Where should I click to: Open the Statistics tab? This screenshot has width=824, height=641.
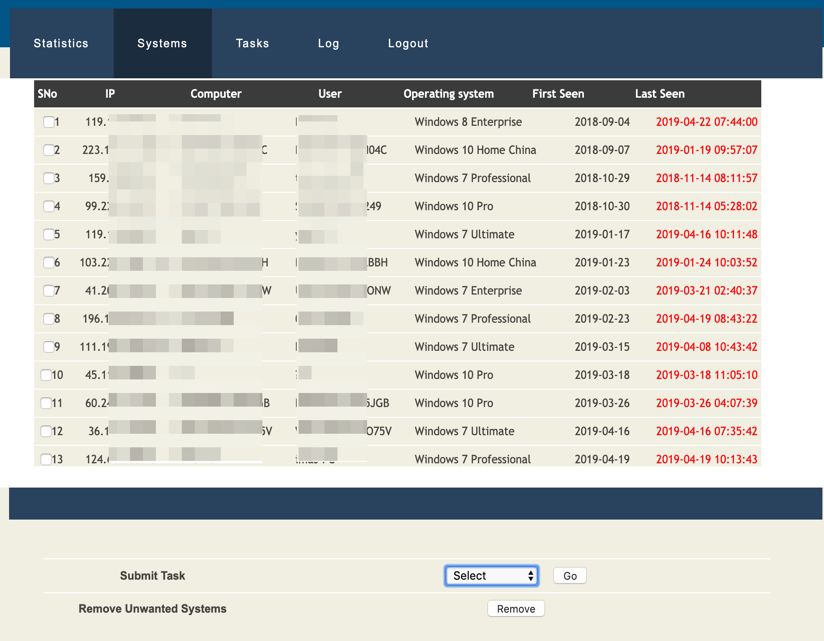pyautogui.click(x=61, y=44)
